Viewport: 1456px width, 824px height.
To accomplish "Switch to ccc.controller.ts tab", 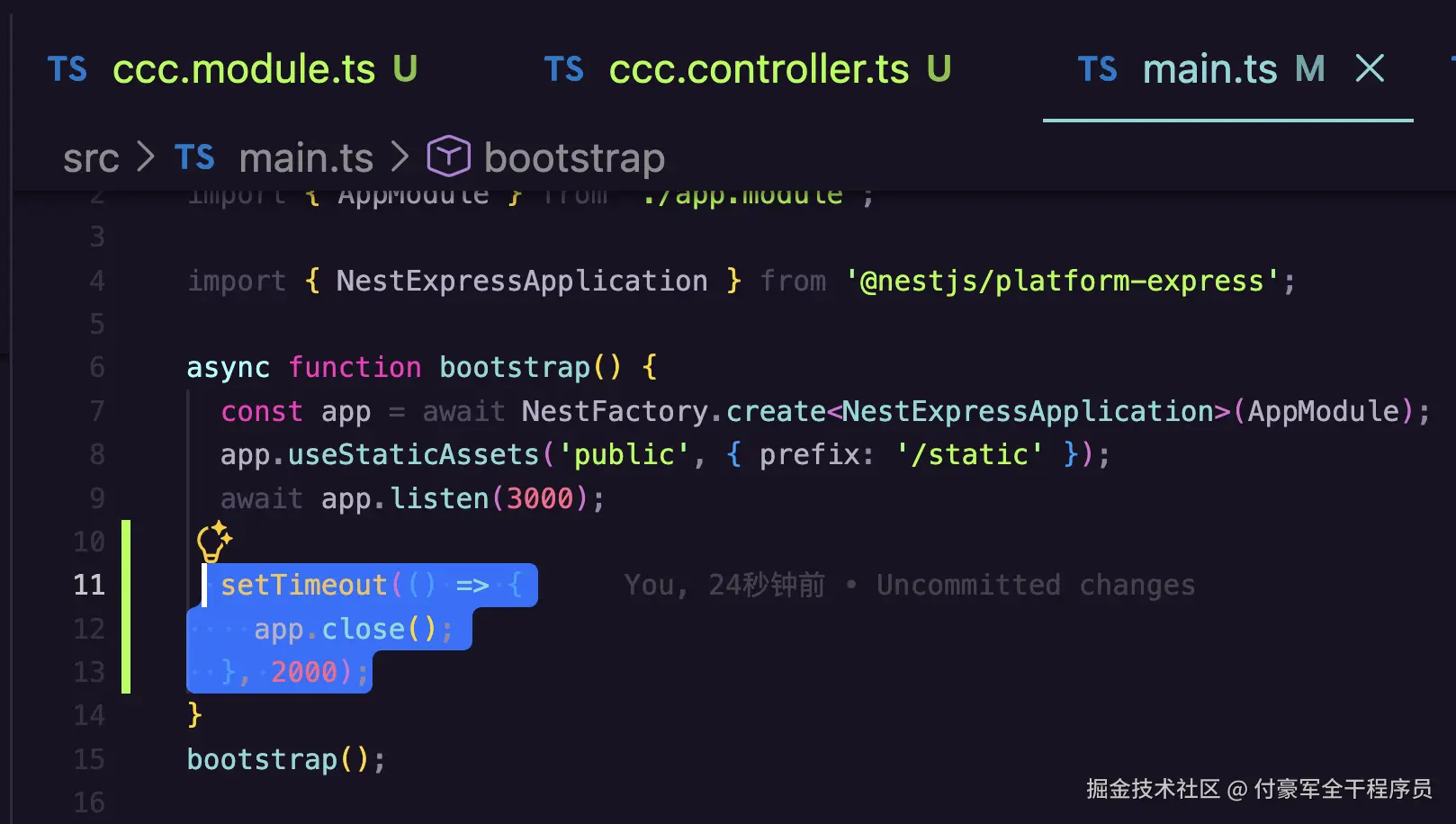I will click(747, 69).
